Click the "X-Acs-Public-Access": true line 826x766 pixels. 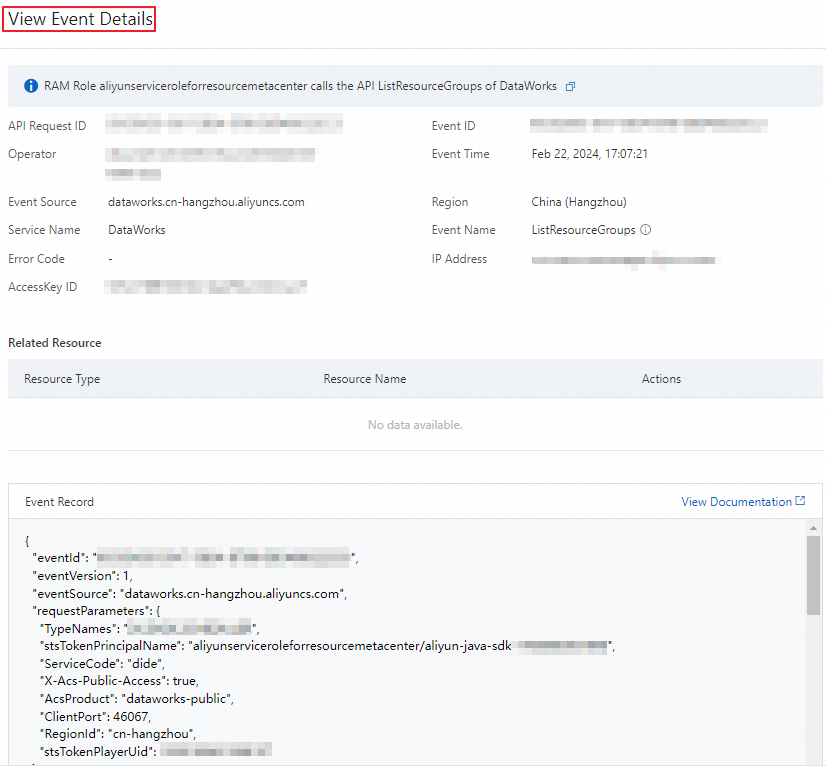coord(119,681)
